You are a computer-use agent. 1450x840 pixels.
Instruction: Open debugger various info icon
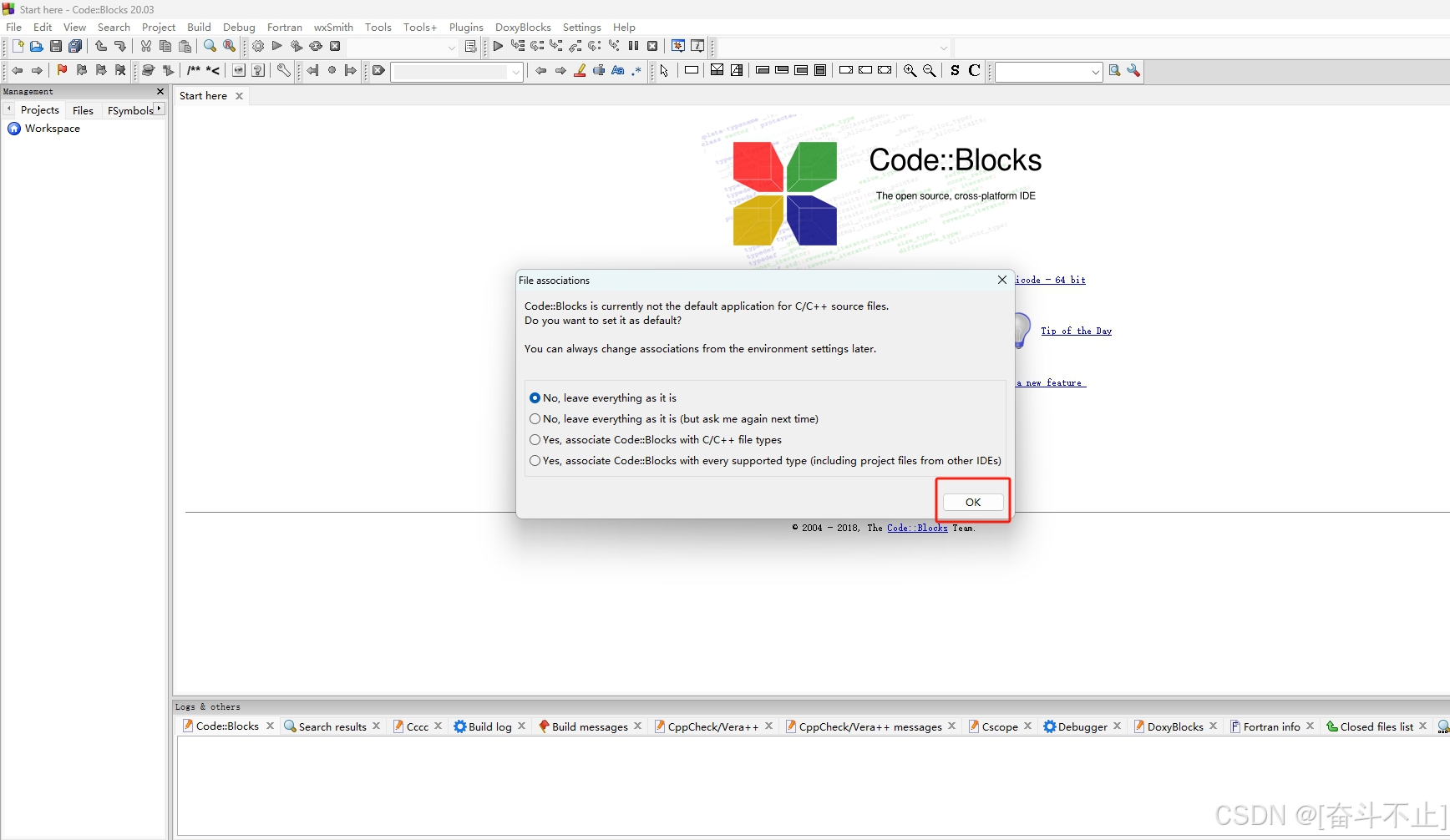pyautogui.click(x=697, y=47)
